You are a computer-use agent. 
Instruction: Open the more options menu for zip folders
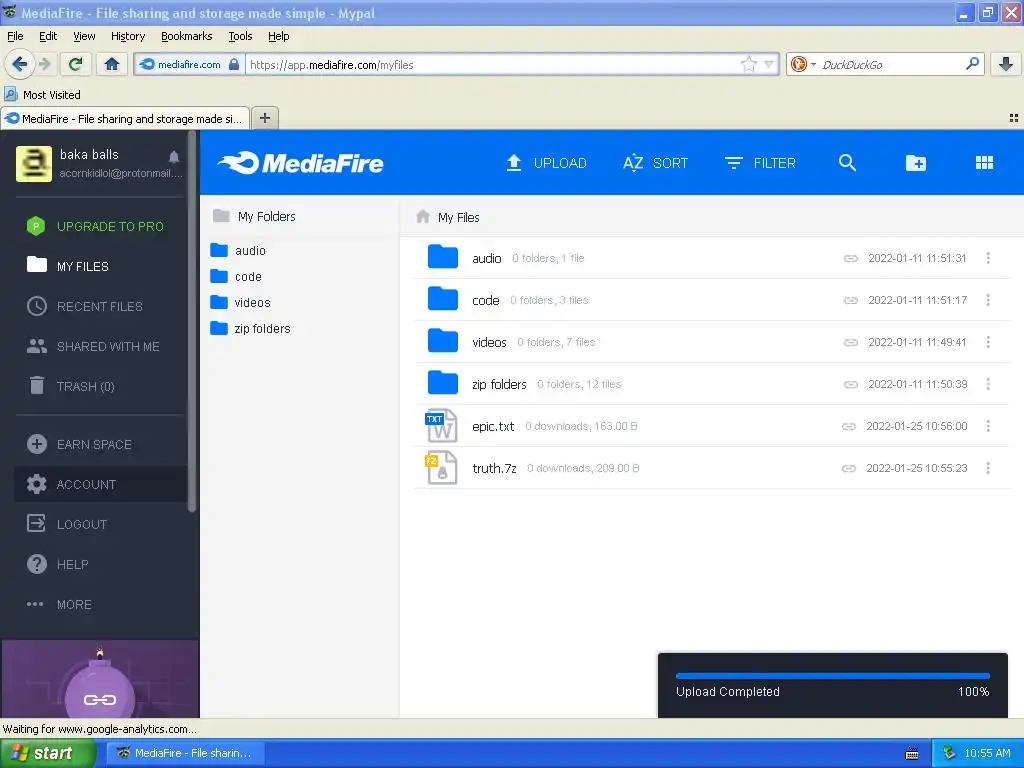(988, 385)
